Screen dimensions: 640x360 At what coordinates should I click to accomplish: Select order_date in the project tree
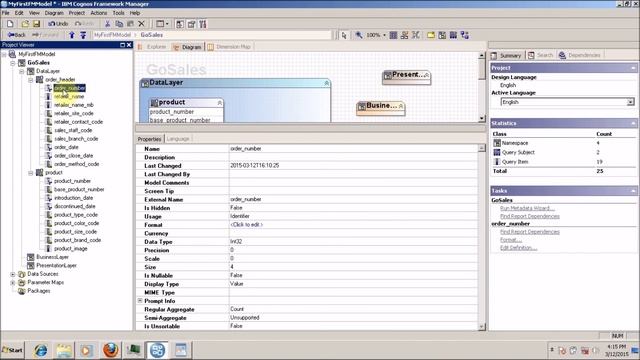pyautogui.click(x=66, y=147)
